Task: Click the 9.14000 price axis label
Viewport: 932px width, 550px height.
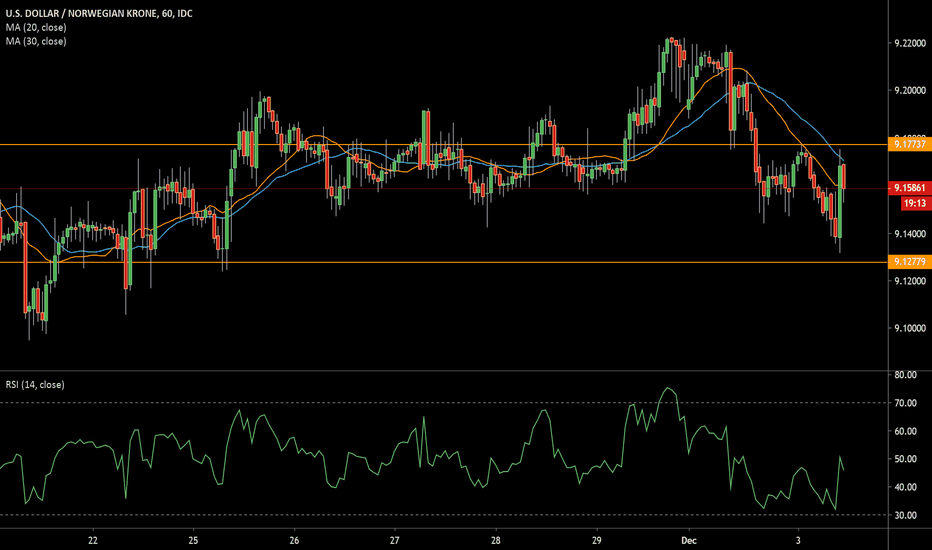Action: coord(910,234)
